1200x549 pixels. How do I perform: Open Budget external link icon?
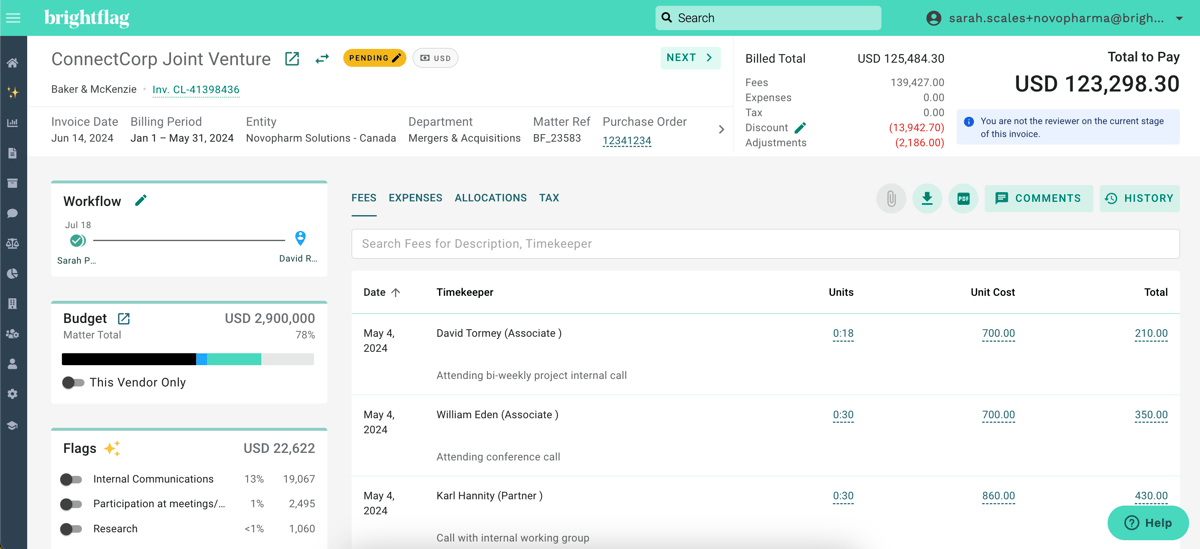coord(124,319)
